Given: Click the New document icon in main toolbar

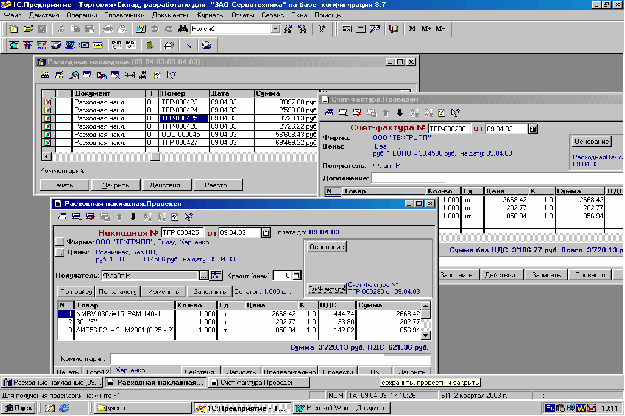Looking at the screenshot, I should [14, 29].
